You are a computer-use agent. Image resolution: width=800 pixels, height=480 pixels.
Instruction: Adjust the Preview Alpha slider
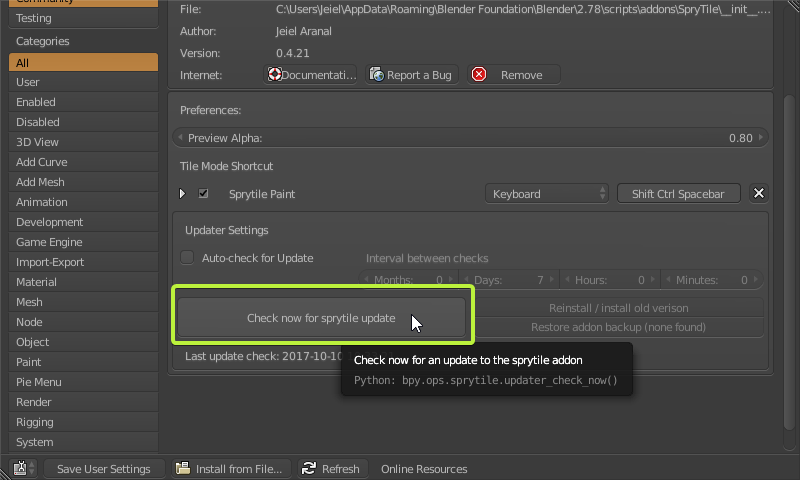[470, 138]
